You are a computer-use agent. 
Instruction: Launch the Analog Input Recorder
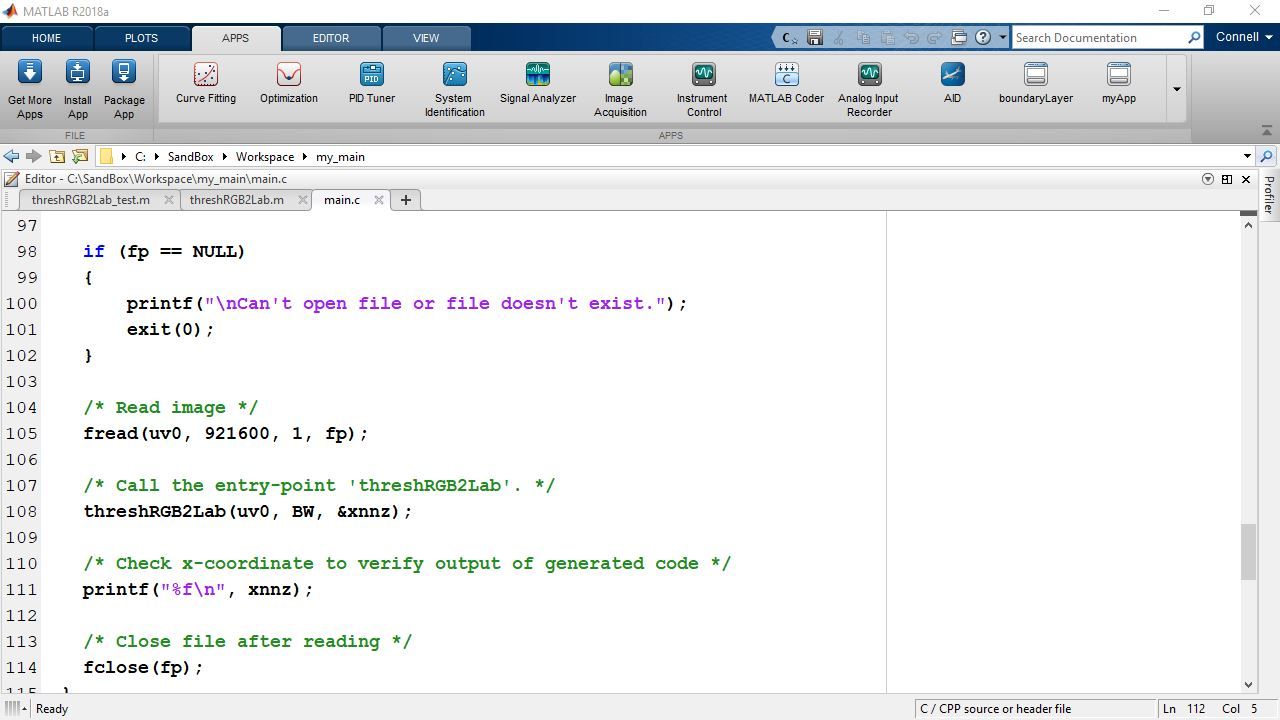click(867, 85)
